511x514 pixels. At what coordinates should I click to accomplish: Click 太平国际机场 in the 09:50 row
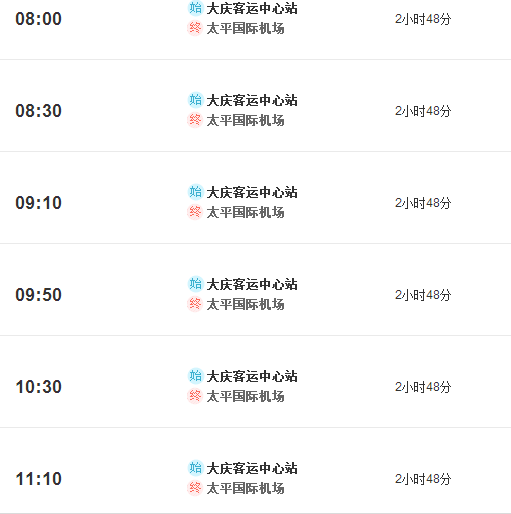point(246,304)
